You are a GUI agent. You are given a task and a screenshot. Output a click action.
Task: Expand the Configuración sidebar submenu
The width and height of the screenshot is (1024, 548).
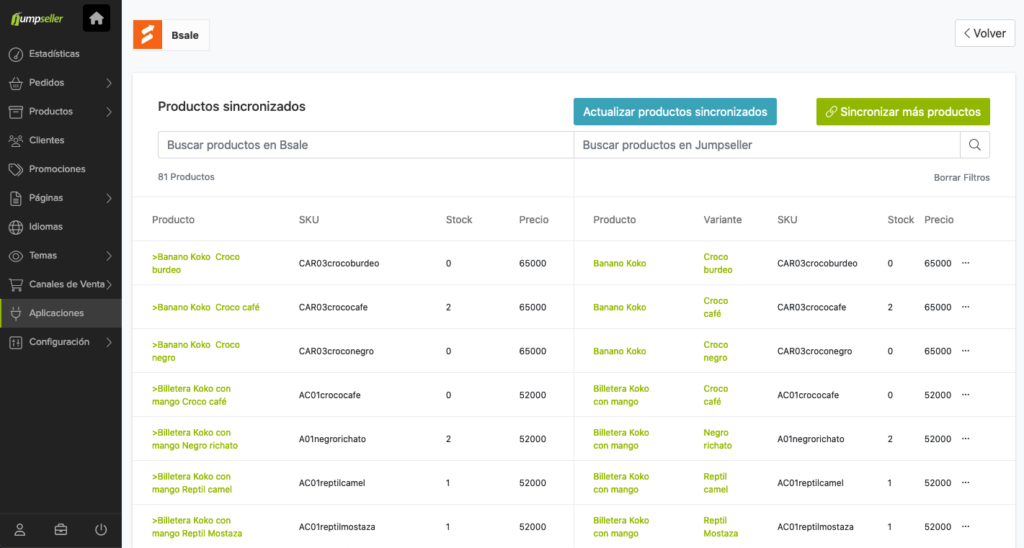tap(108, 342)
